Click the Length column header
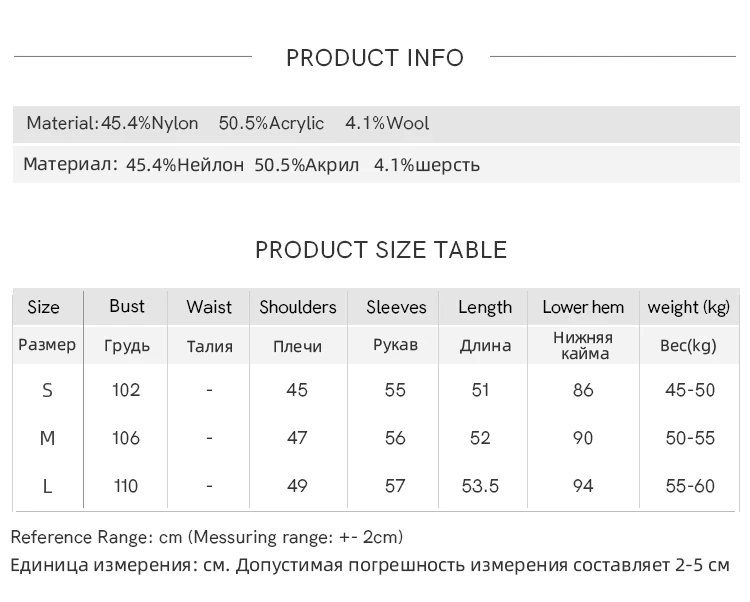Viewport: 750px width, 602px height. pos(485,307)
